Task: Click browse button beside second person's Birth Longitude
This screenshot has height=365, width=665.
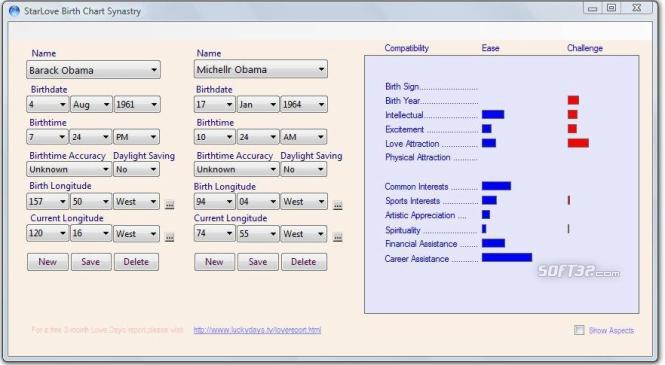Action: [x=338, y=205]
